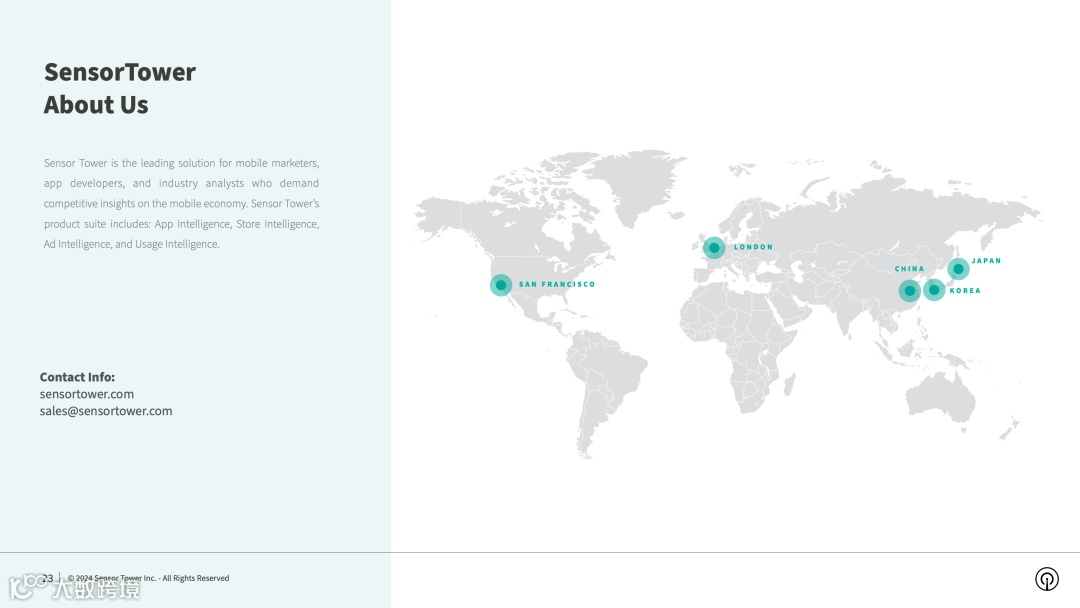This screenshot has width=1080, height=608.
Task: Click the China location marker
Action: (x=909, y=291)
